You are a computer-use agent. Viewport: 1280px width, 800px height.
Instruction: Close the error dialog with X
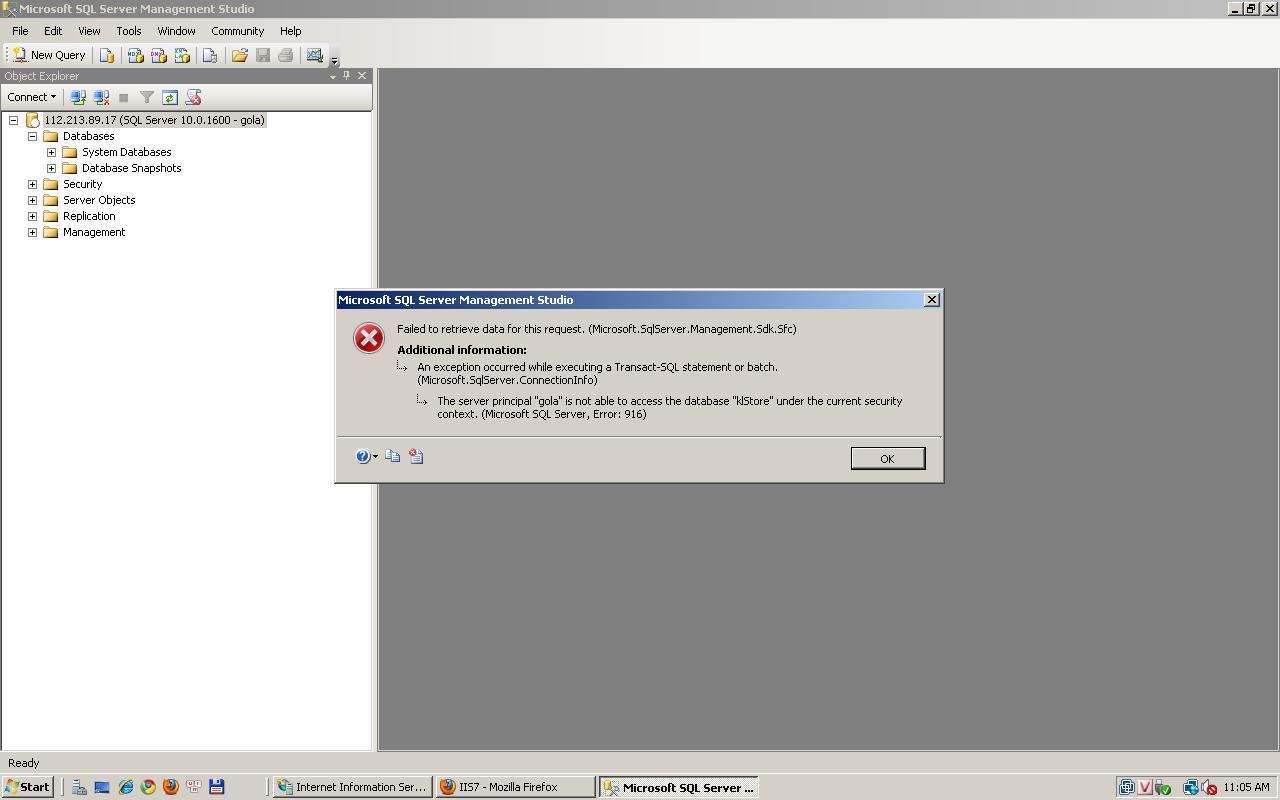pyautogui.click(x=931, y=300)
